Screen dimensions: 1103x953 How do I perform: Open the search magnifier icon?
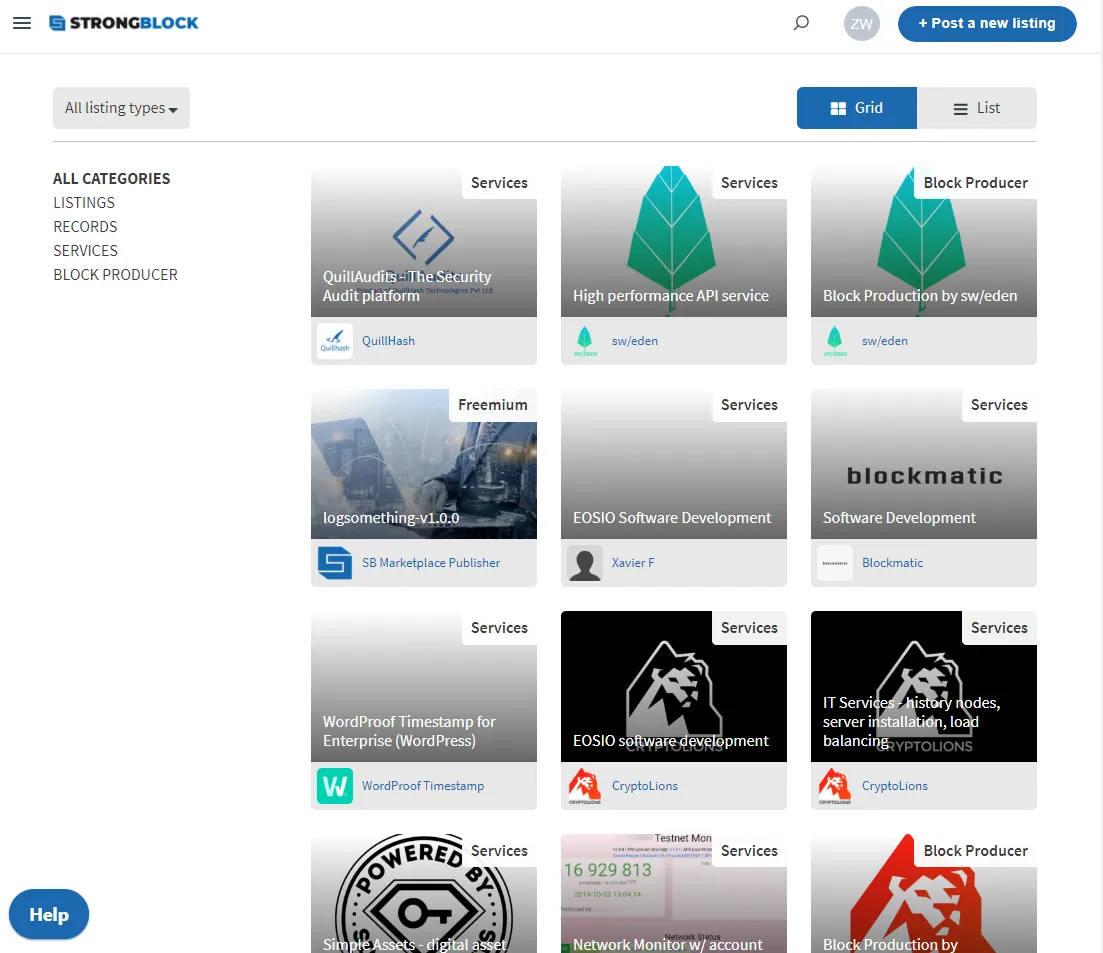(x=801, y=23)
